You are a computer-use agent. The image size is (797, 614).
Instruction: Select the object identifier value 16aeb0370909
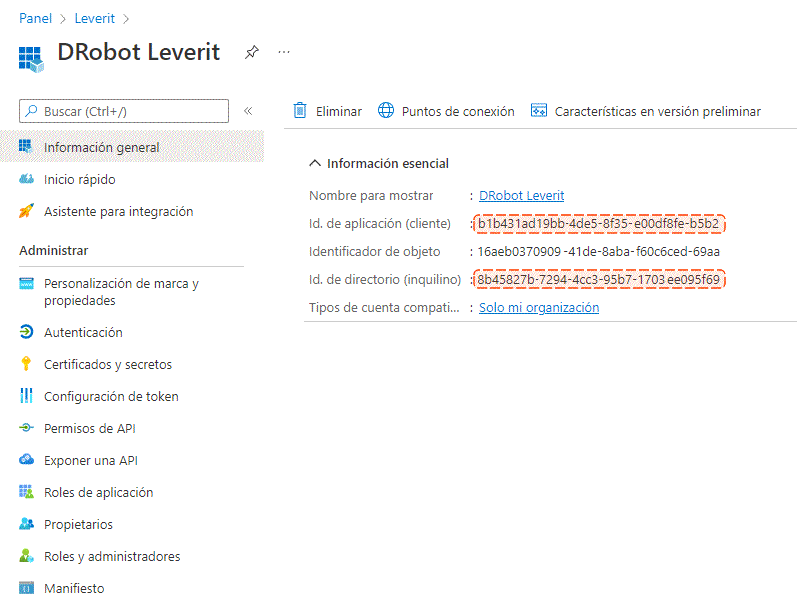click(x=598, y=252)
